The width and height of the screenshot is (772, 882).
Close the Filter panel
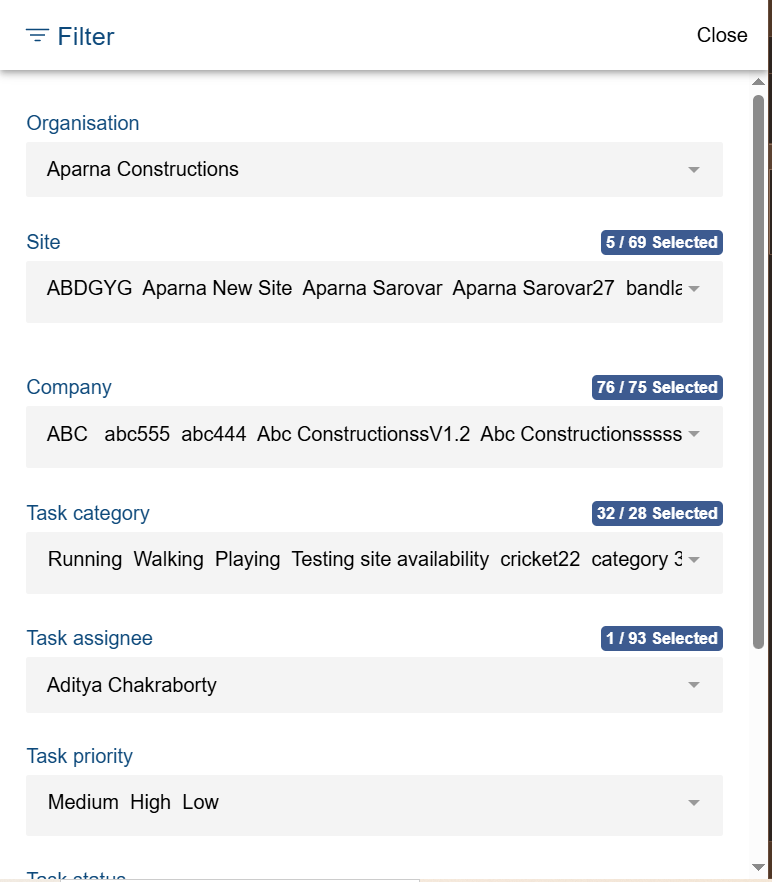tap(721, 35)
